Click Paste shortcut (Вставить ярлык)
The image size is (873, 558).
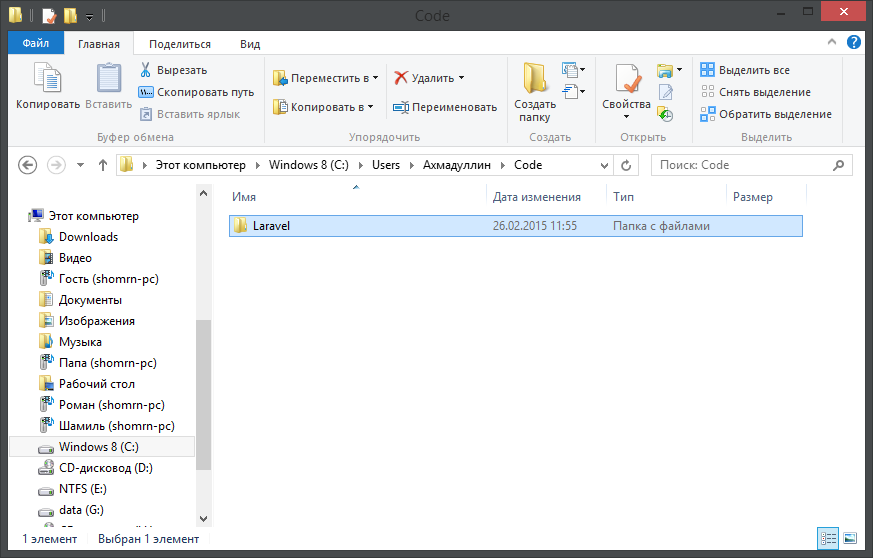coord(189,114)
